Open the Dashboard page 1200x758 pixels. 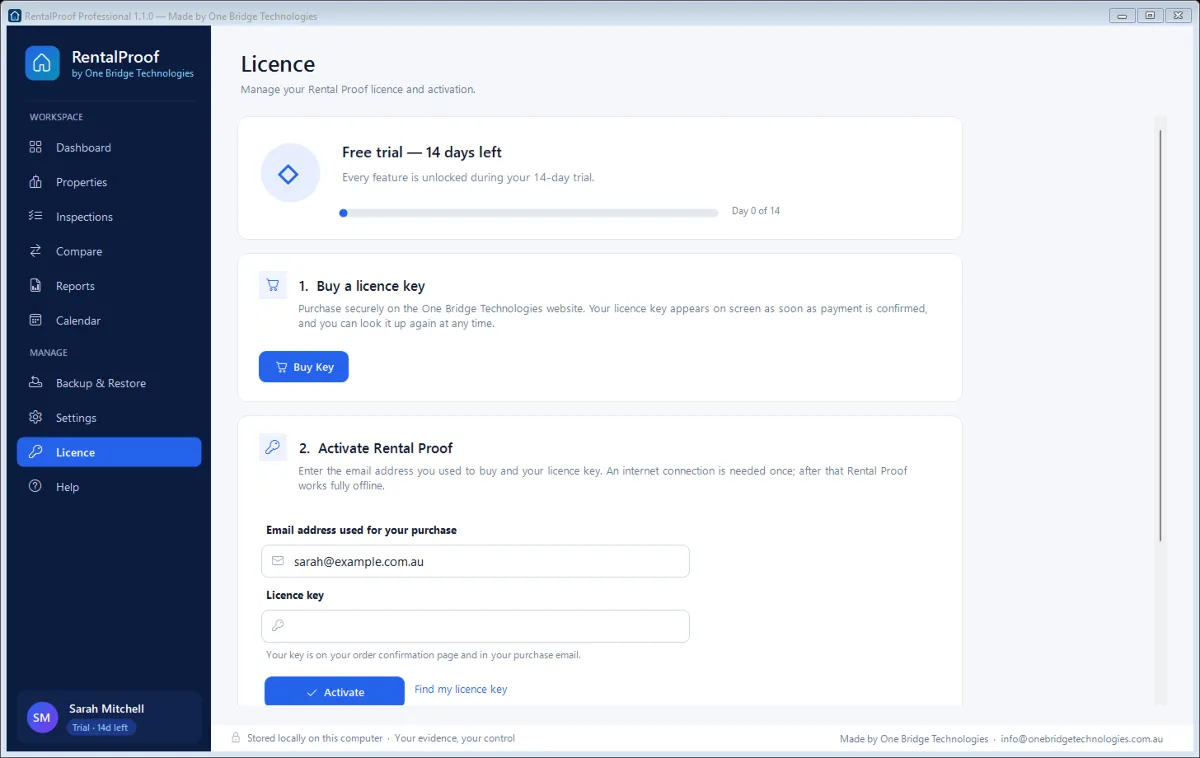[x=109, y=147]
